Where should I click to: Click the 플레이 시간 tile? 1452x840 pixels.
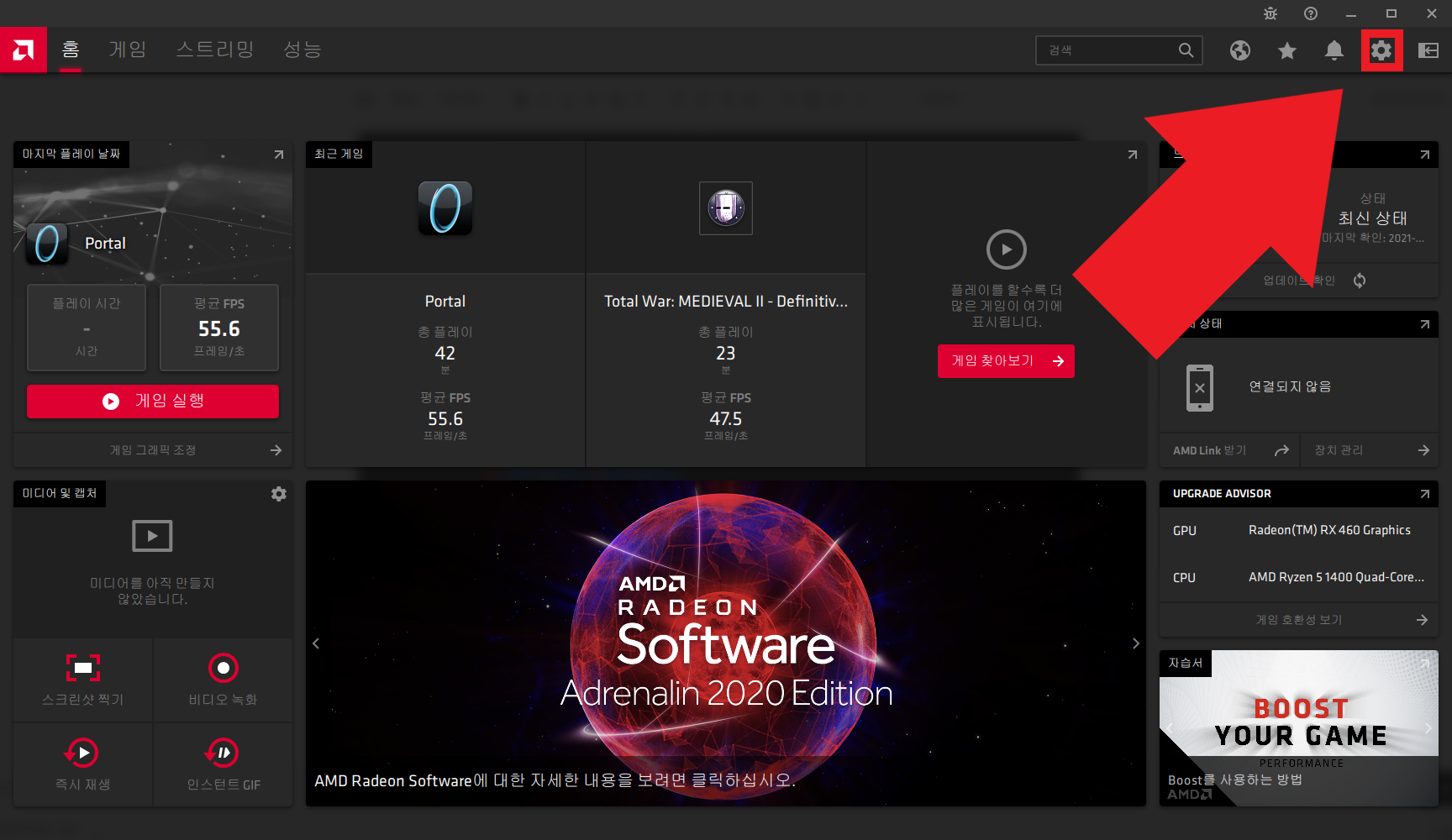[87, 328]
